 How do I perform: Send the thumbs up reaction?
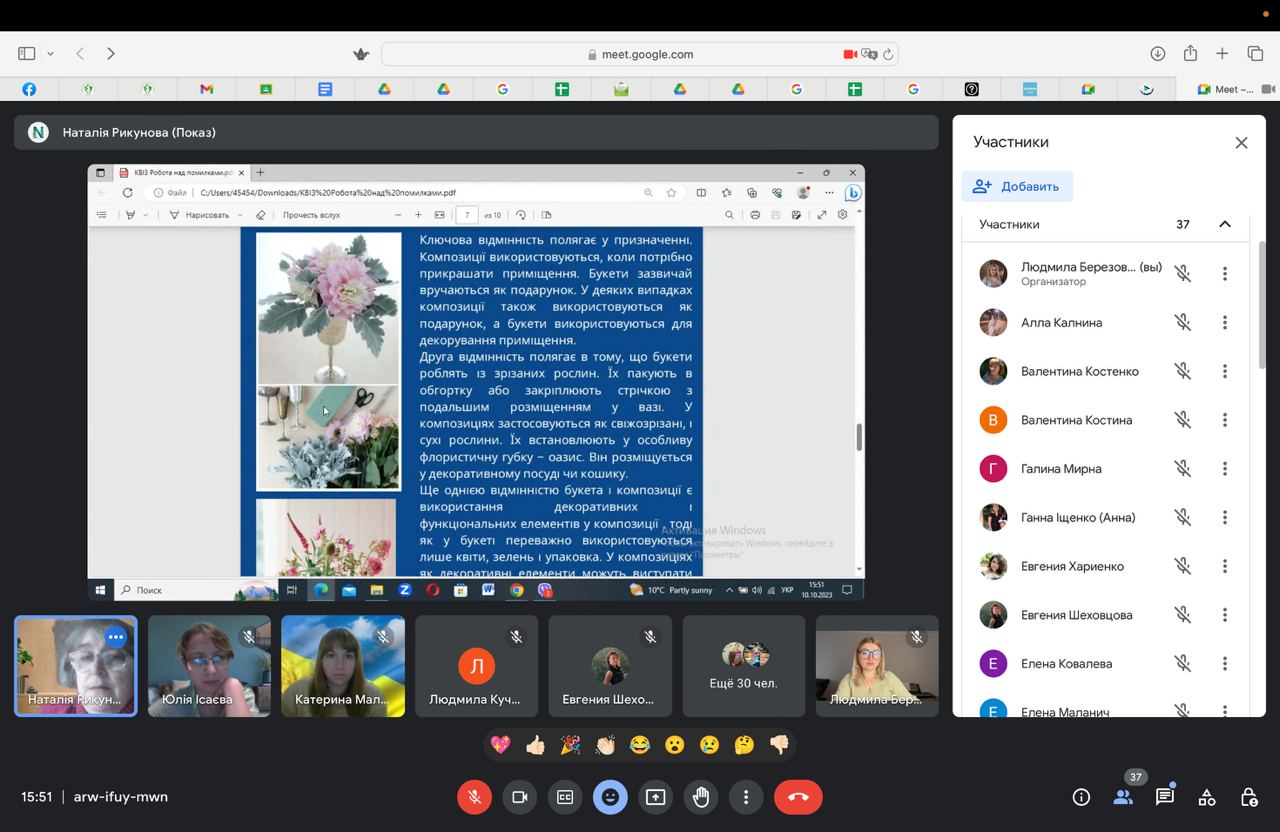pos(535,745)
